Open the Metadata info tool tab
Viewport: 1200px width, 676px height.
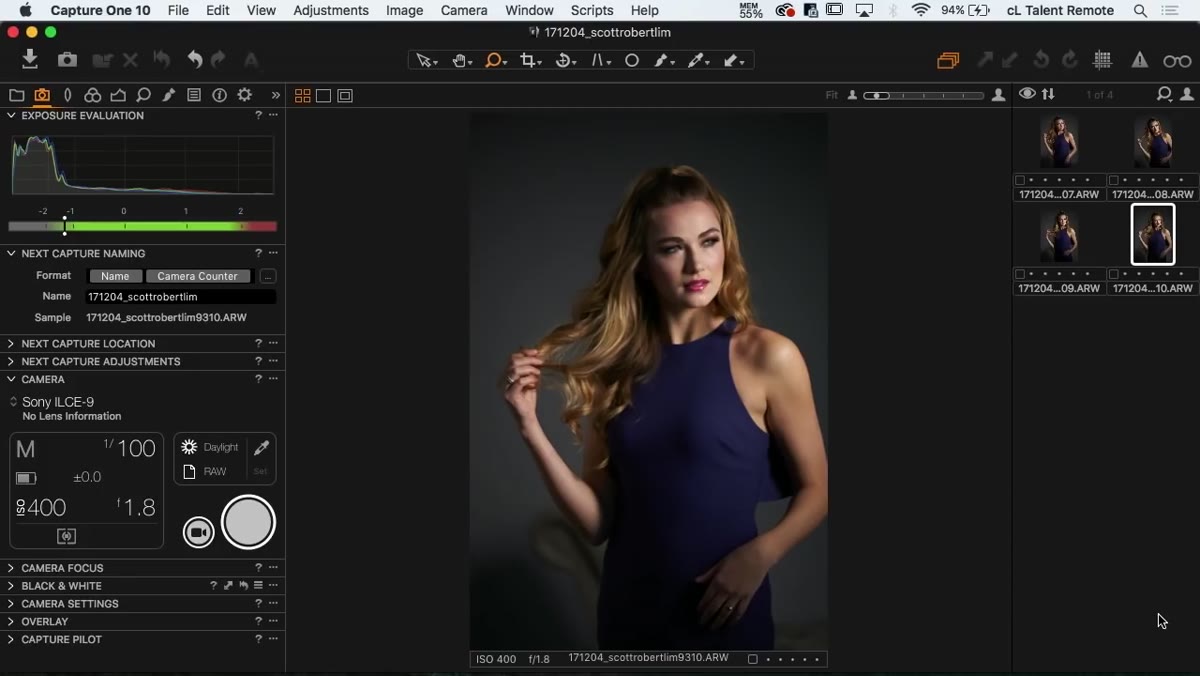(x=219, y=95)
